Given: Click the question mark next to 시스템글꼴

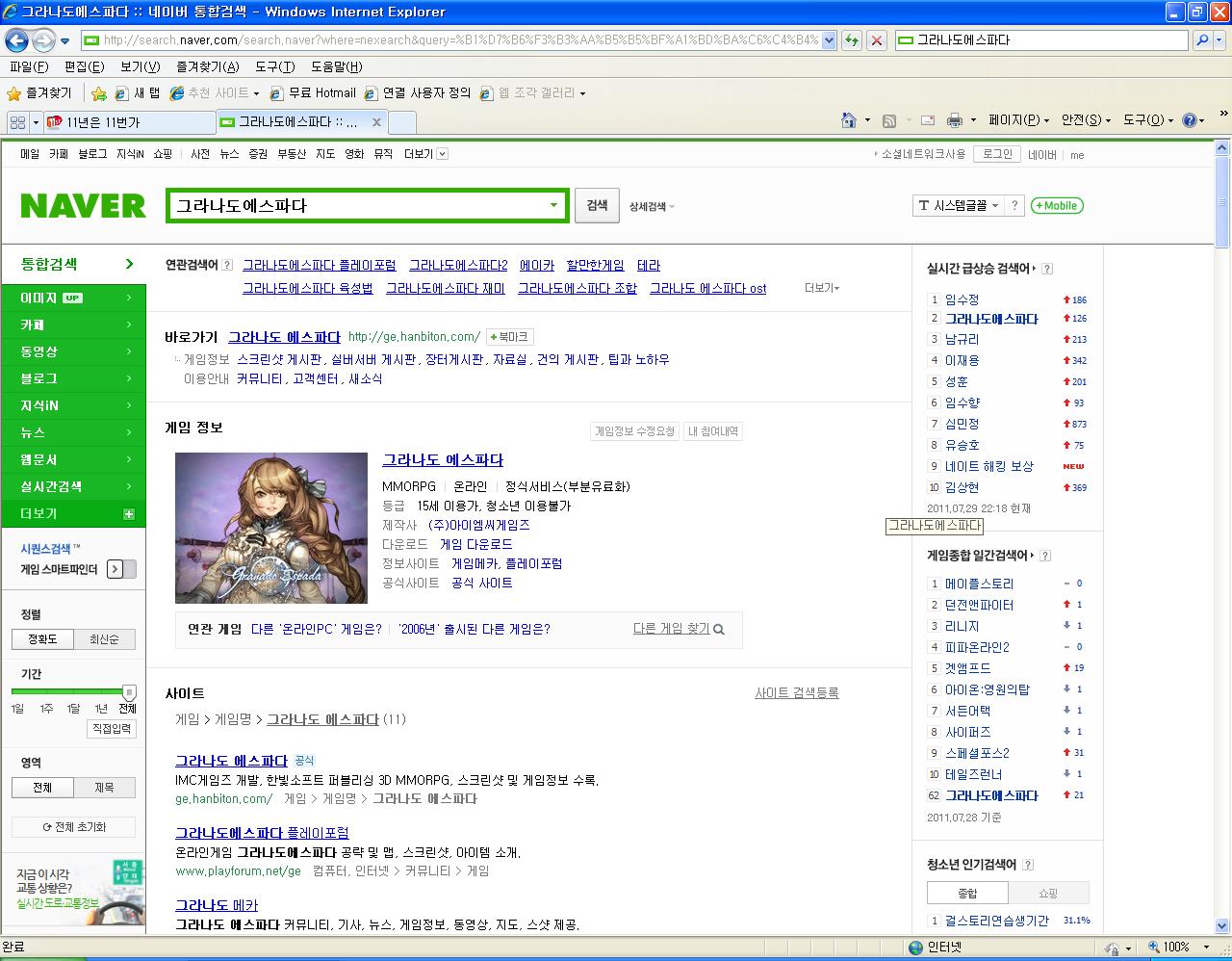Looking at the screenshot, I should [1014, 205].
